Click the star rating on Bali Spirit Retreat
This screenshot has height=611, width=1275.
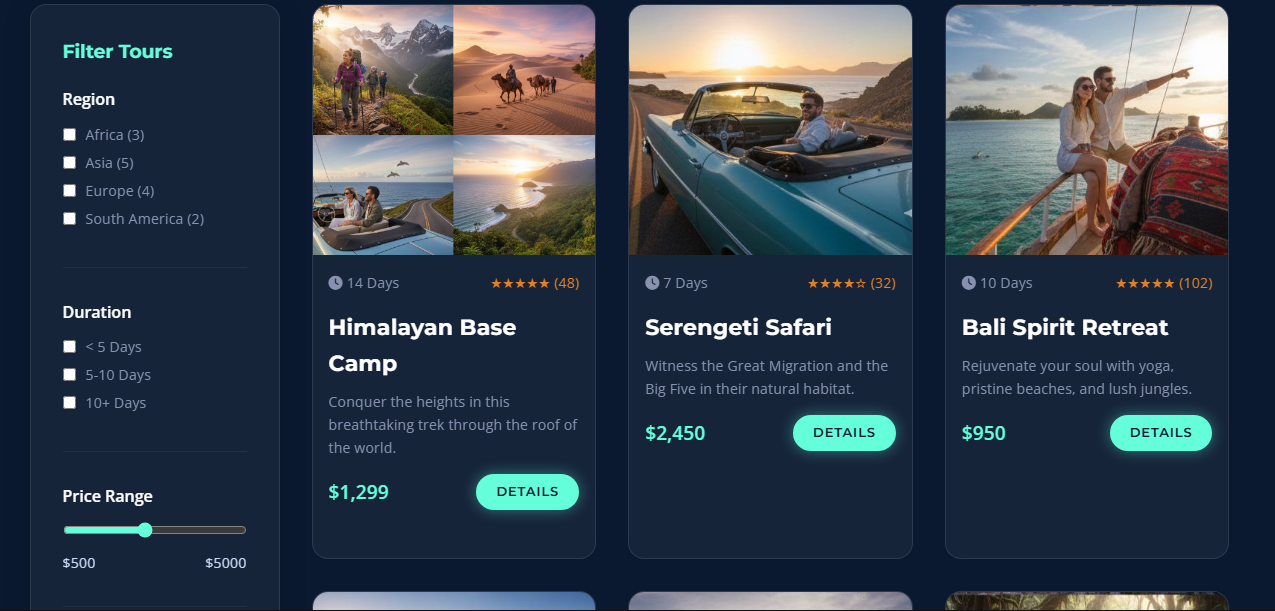1145,283
